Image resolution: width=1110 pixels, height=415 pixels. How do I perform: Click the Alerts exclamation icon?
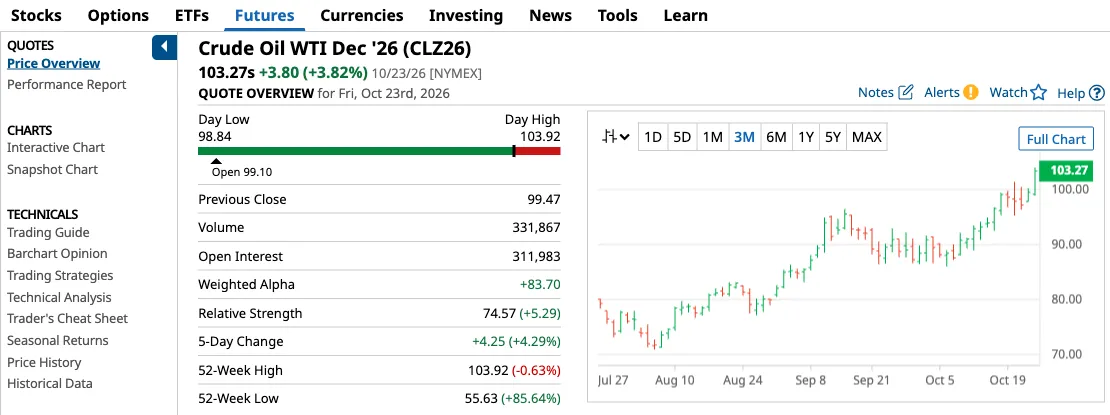coord(971,92)
